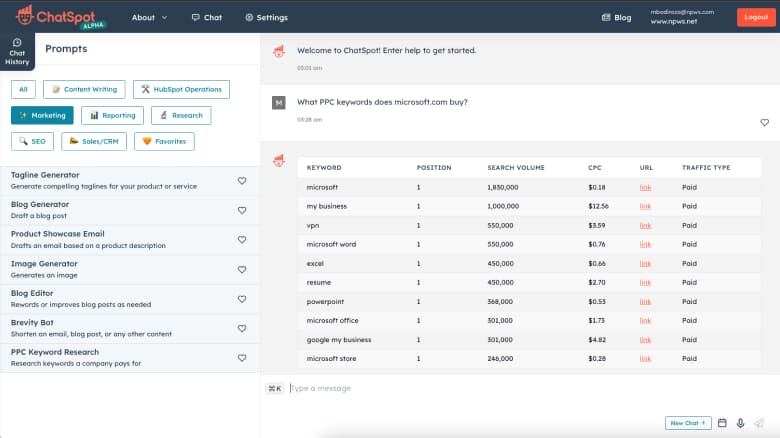Open the Blog link in header

tap(616, 17)
